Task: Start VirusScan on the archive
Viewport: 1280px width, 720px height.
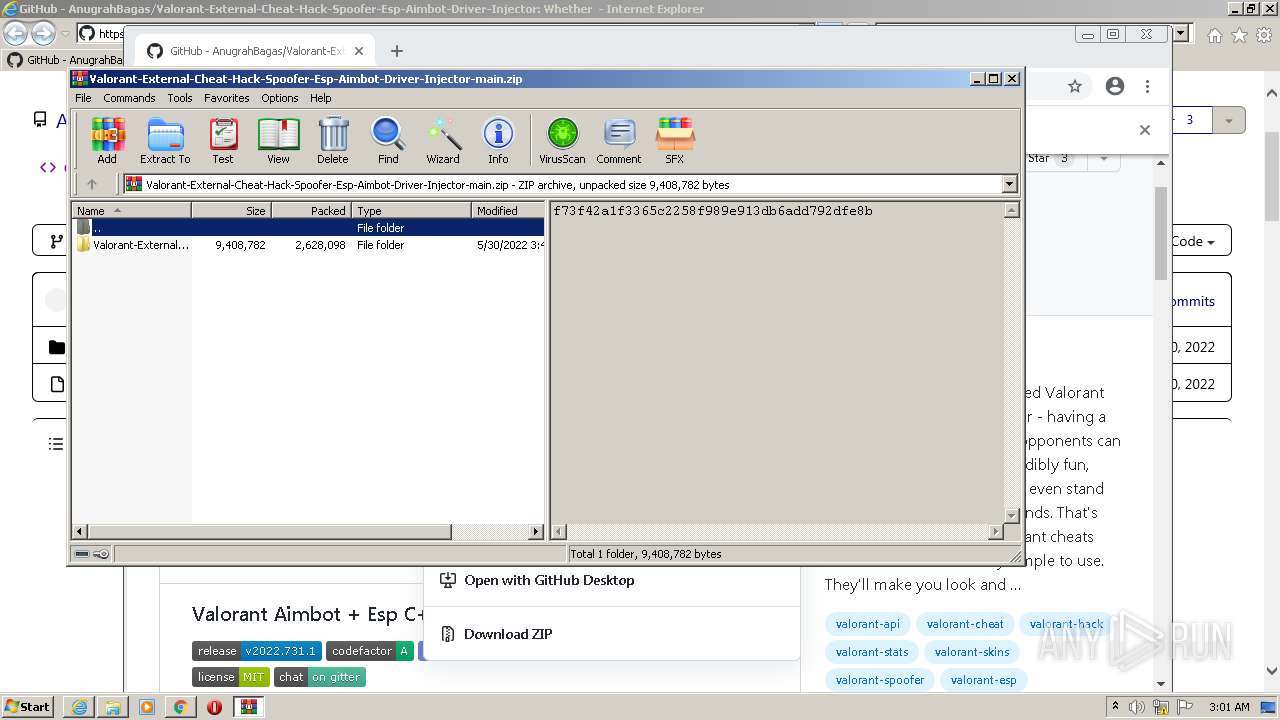Action: (562, 140)
